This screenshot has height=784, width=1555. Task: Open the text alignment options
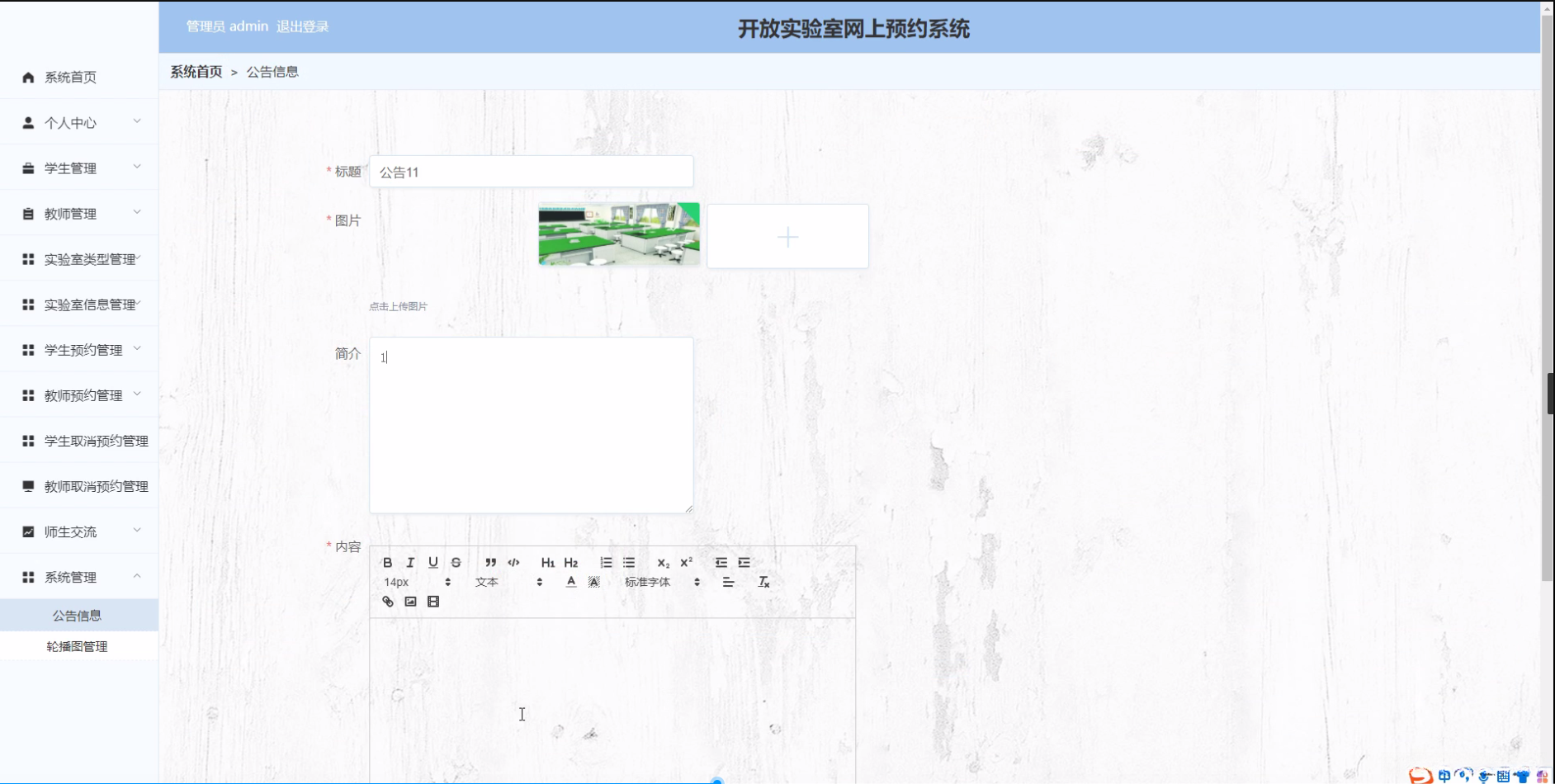728,583
